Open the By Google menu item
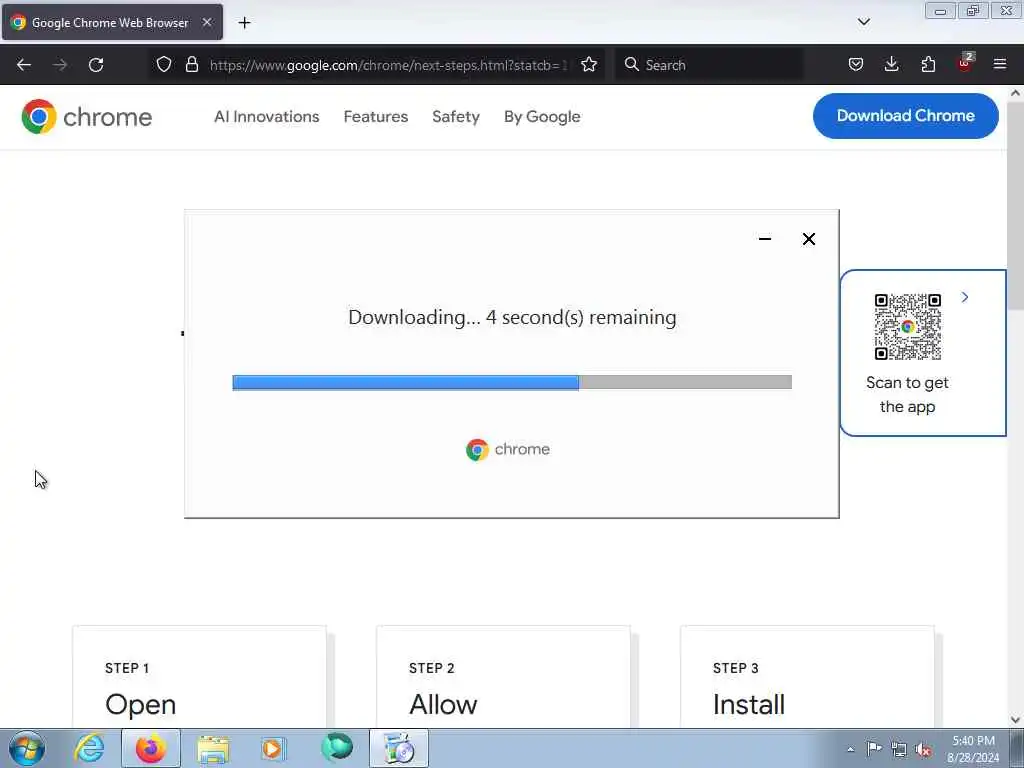Screen dimensions: 1024x768 542,117
